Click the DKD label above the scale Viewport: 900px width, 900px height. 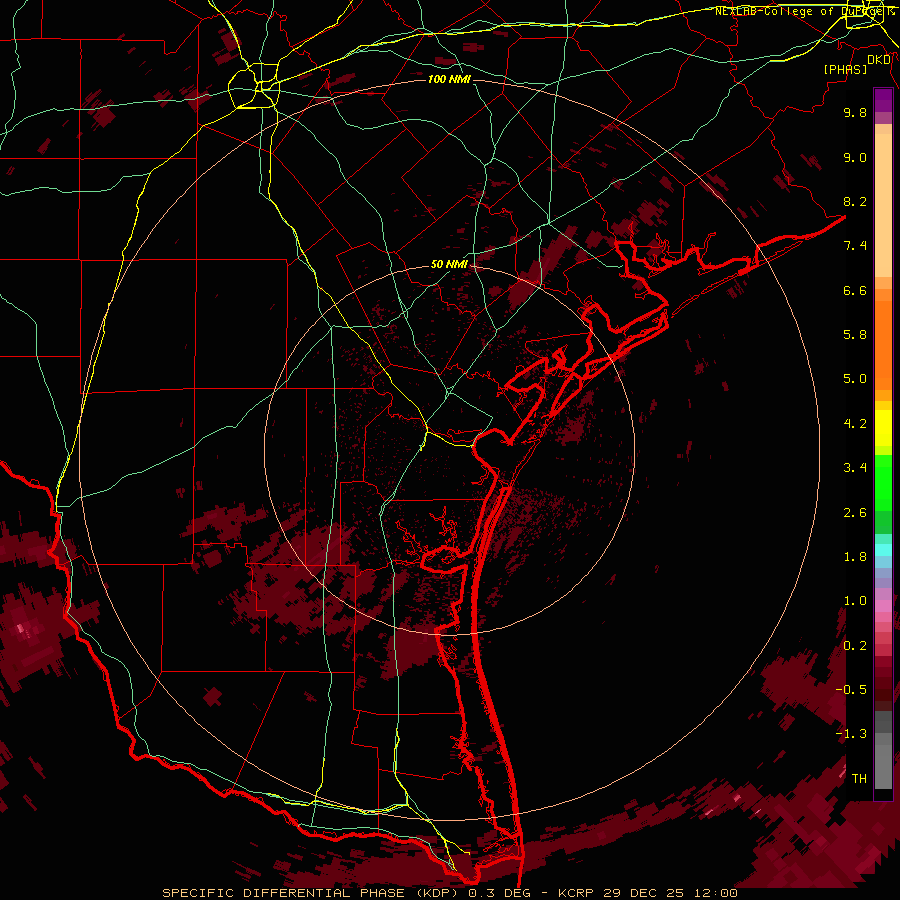pyautogui.click(x=879, y=60)
